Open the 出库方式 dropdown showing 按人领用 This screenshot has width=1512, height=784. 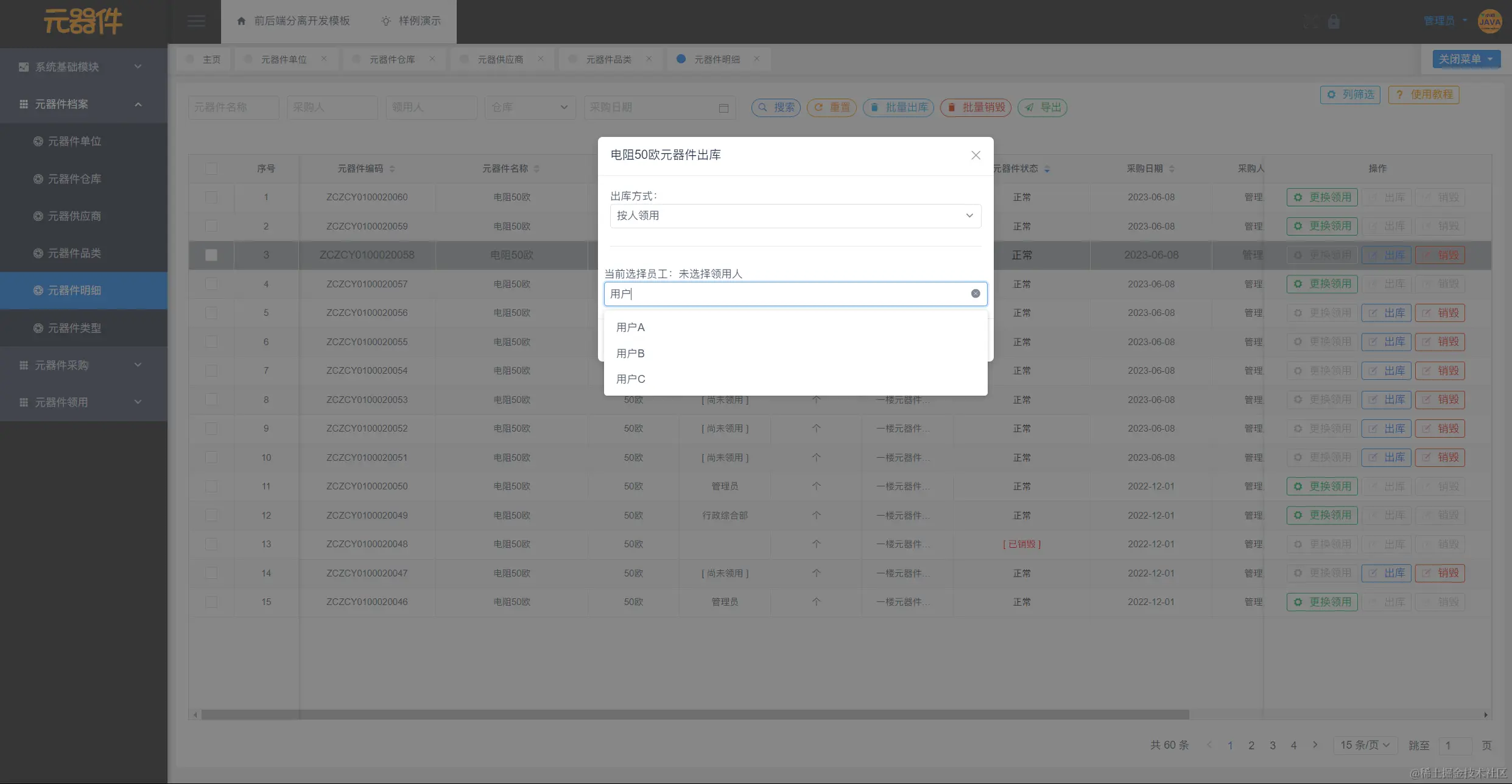click(x=795, y=215)
